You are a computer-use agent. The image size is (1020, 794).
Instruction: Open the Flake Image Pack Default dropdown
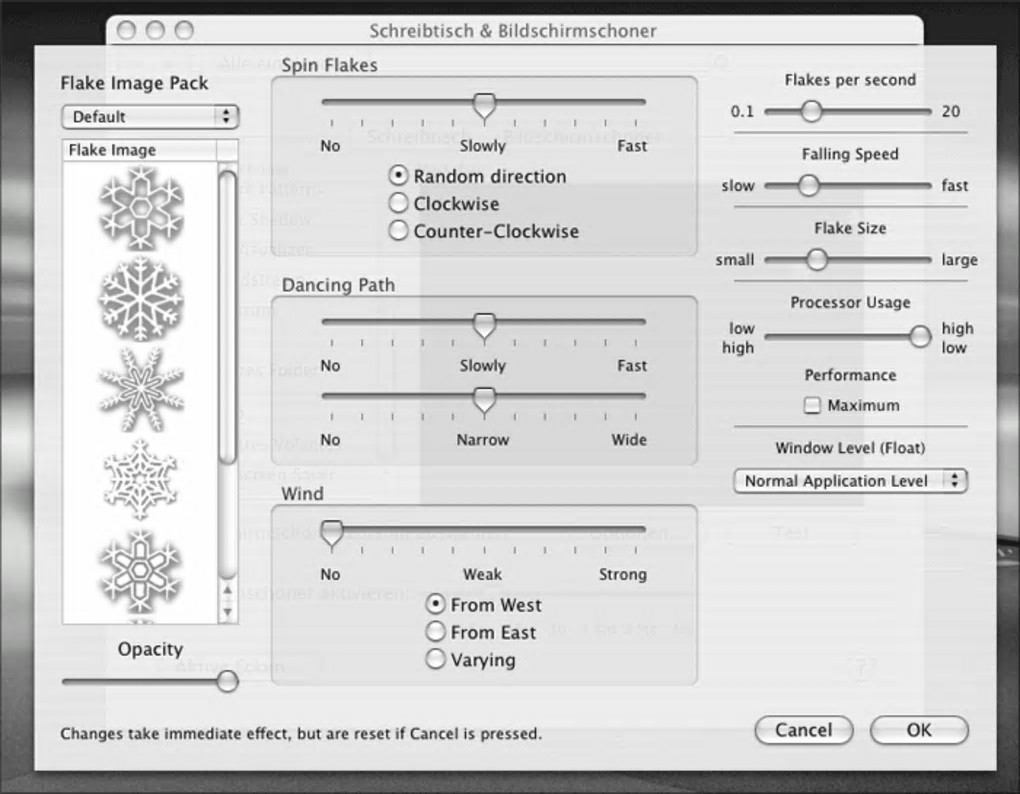150,117
